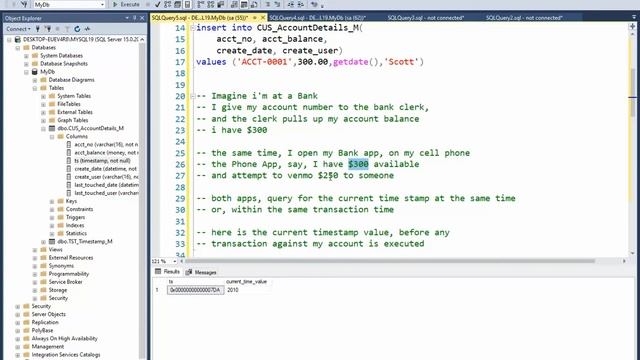Click the Display Estimated Execution Plan icon

click(168, 4)
